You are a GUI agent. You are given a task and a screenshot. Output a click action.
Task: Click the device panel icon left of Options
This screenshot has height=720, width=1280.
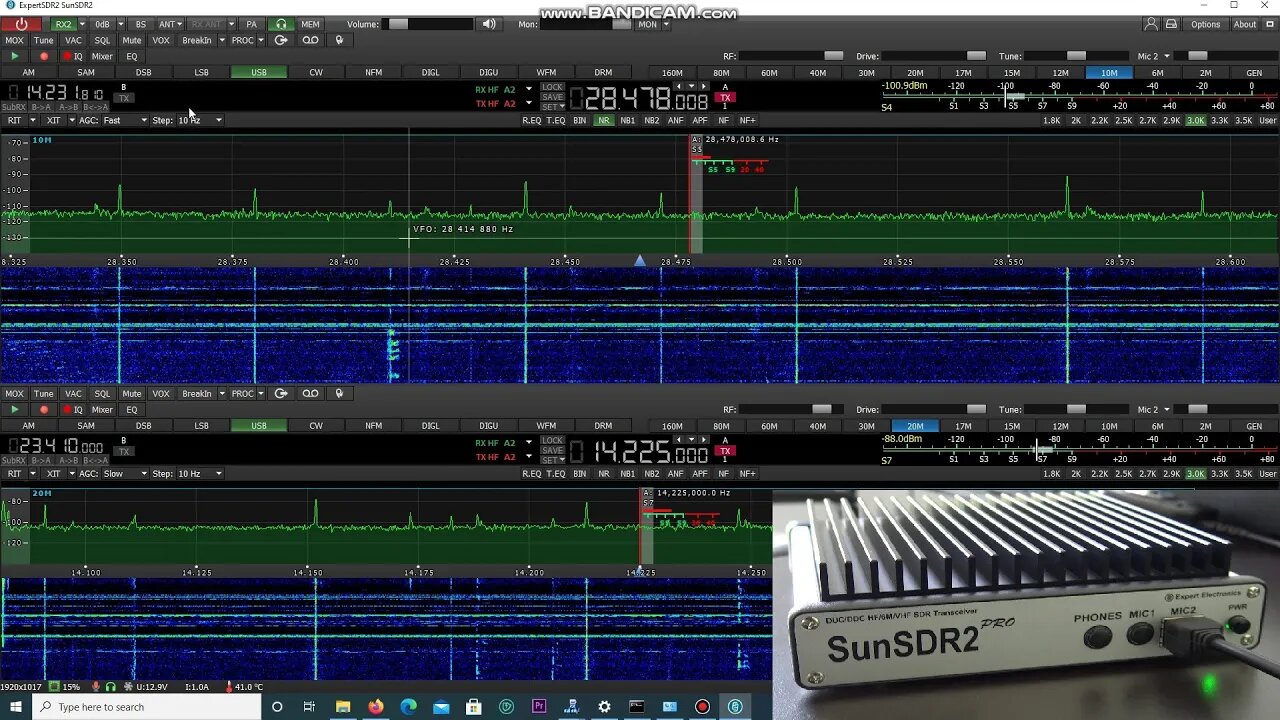1171,24
